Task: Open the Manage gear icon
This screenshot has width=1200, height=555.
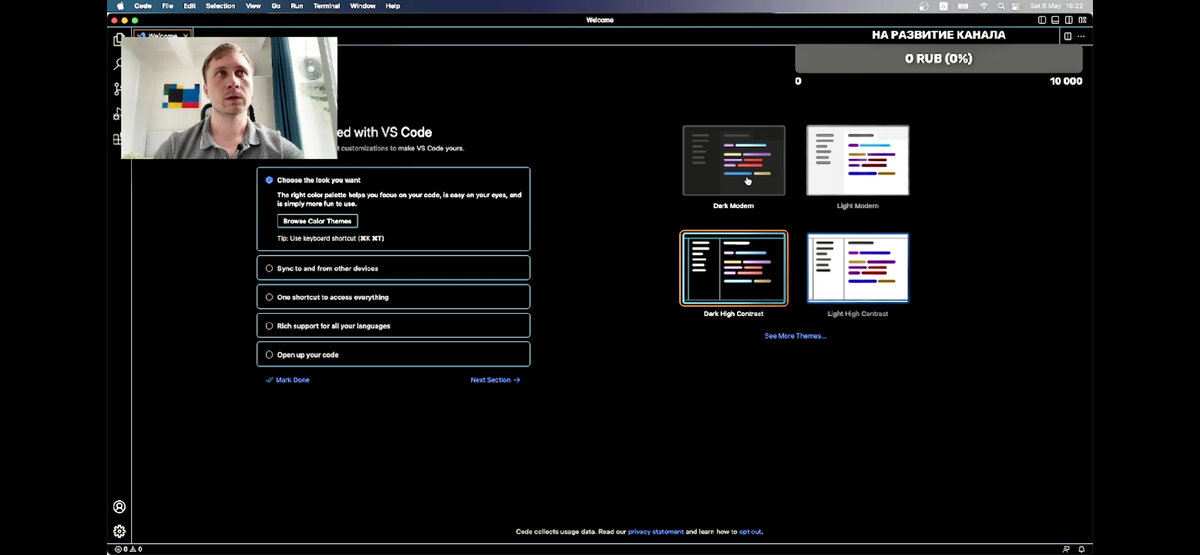Action: pos(119,531)
